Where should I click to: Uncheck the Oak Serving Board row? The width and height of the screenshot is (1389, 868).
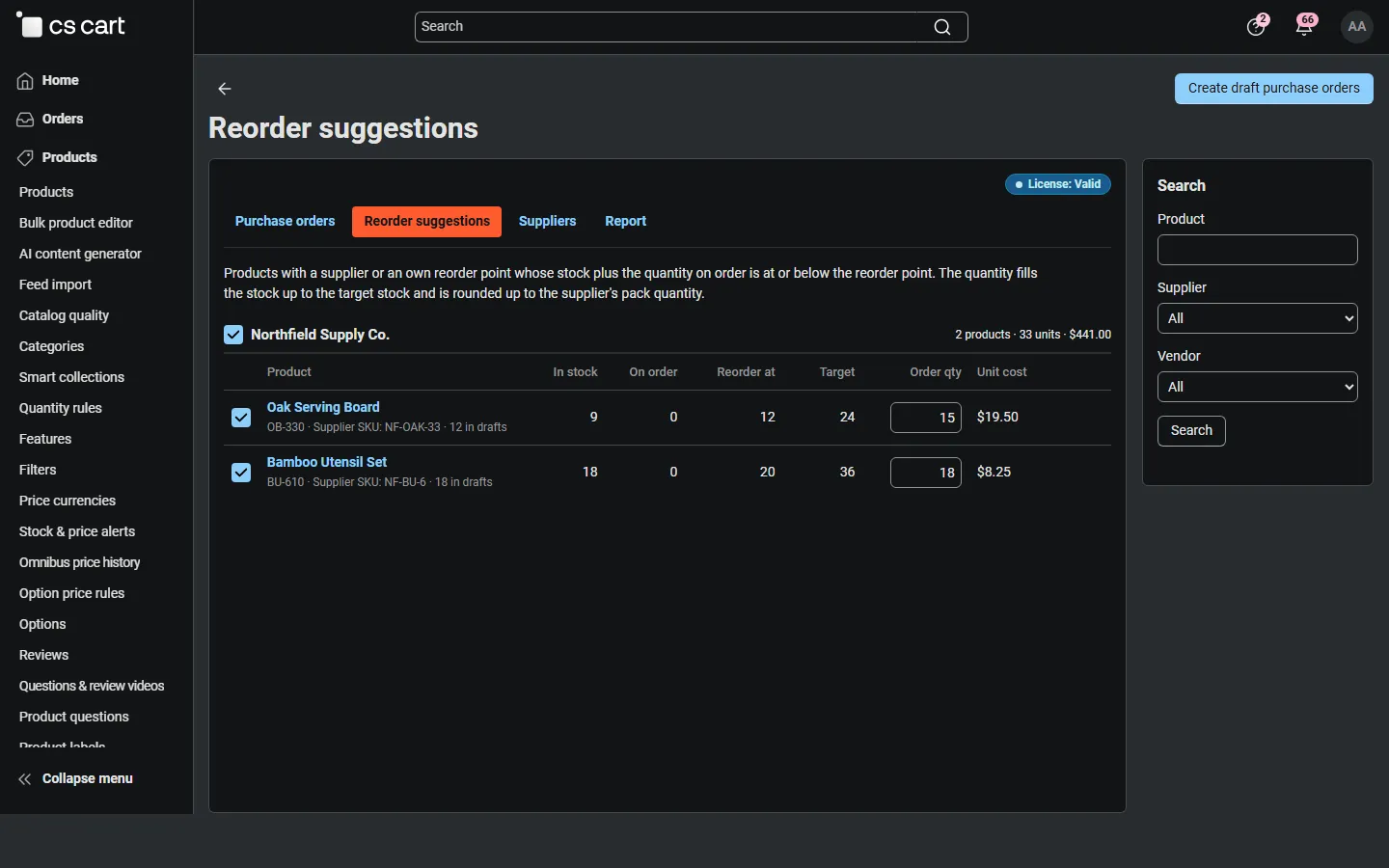[x=241, y=418]
